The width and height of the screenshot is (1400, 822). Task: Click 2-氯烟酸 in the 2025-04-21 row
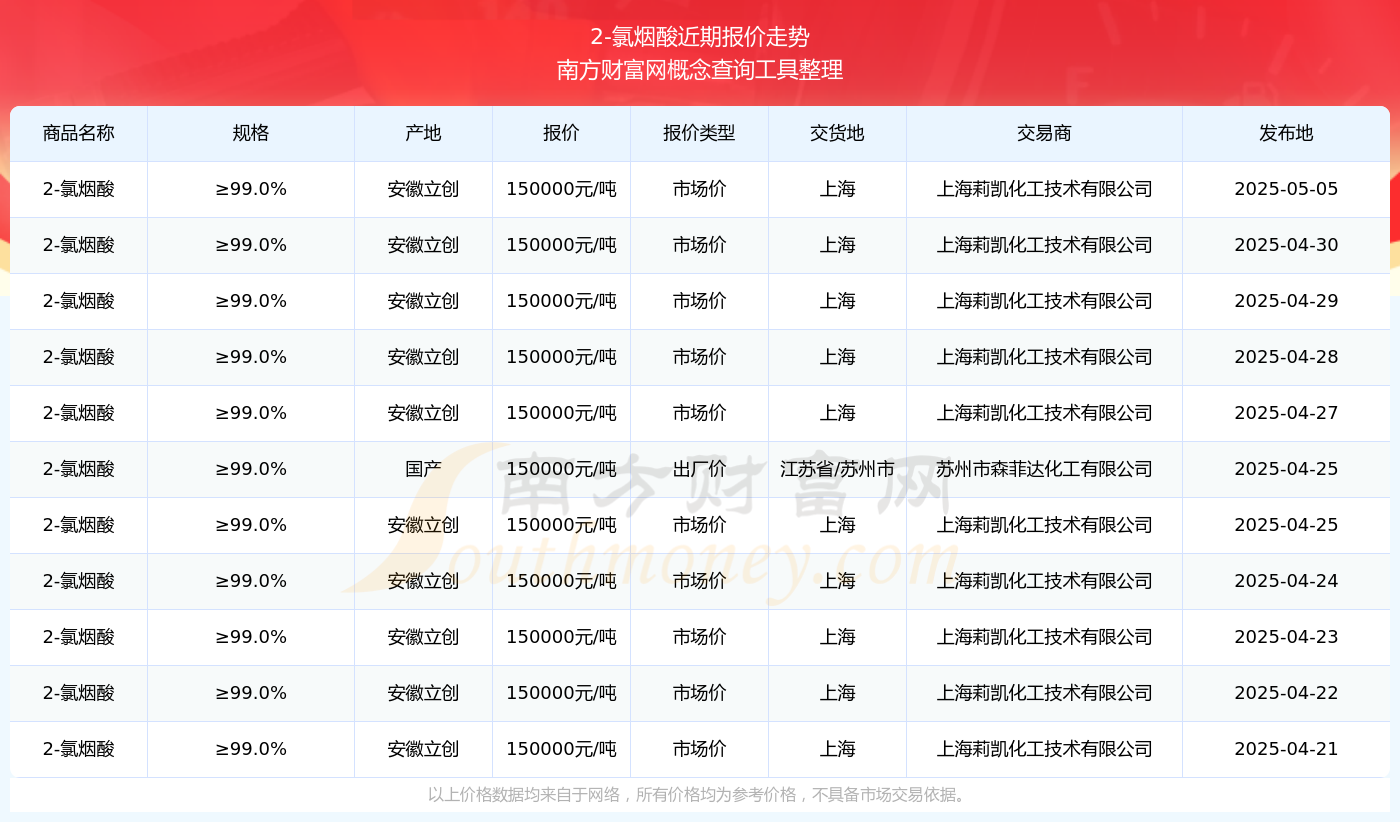pyautogui.click(x=79, y=749)
